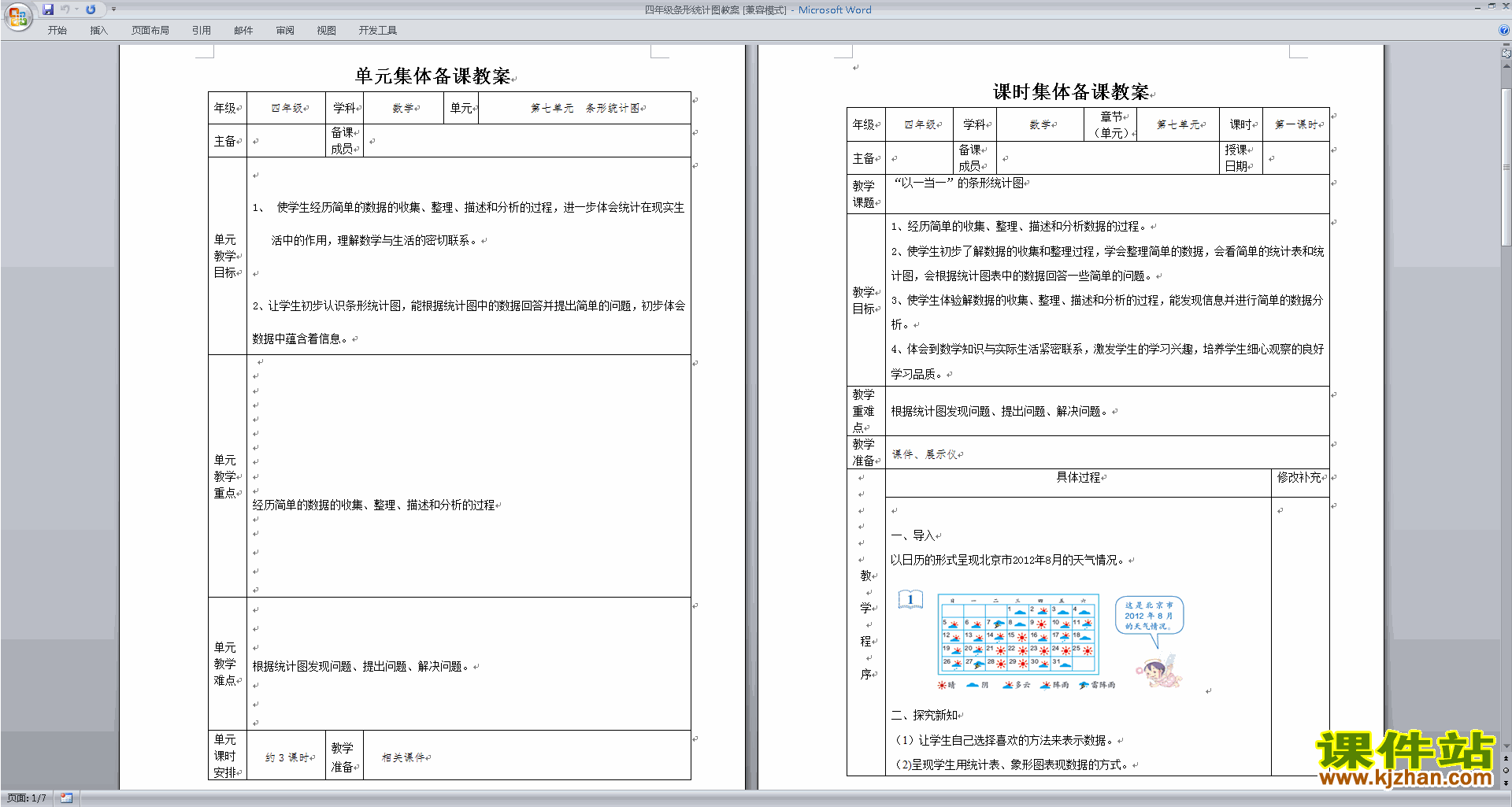Open the Select Browse Object button
This screenshot has width=1512, height=807.
point(1506,771)
